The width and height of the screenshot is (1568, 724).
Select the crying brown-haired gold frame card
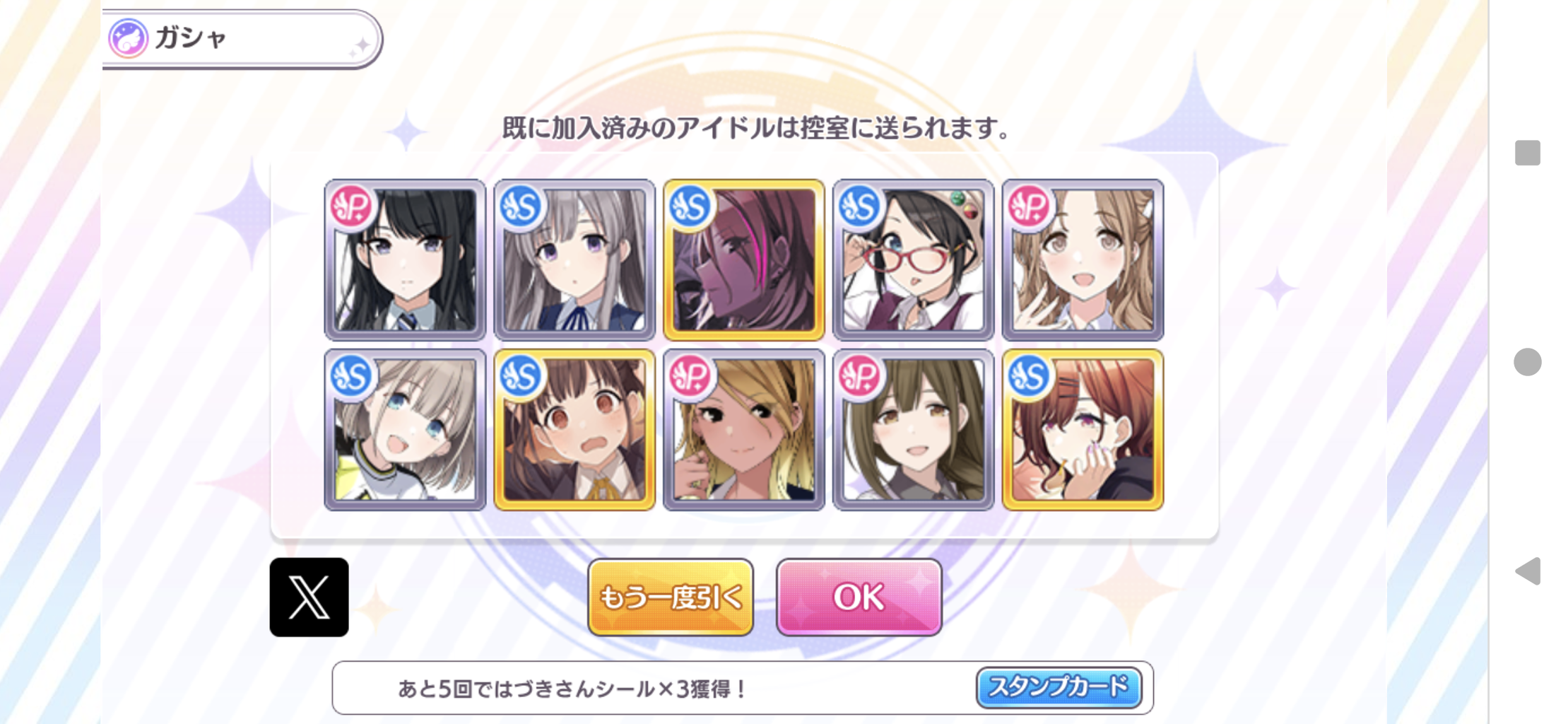(574, 429)
